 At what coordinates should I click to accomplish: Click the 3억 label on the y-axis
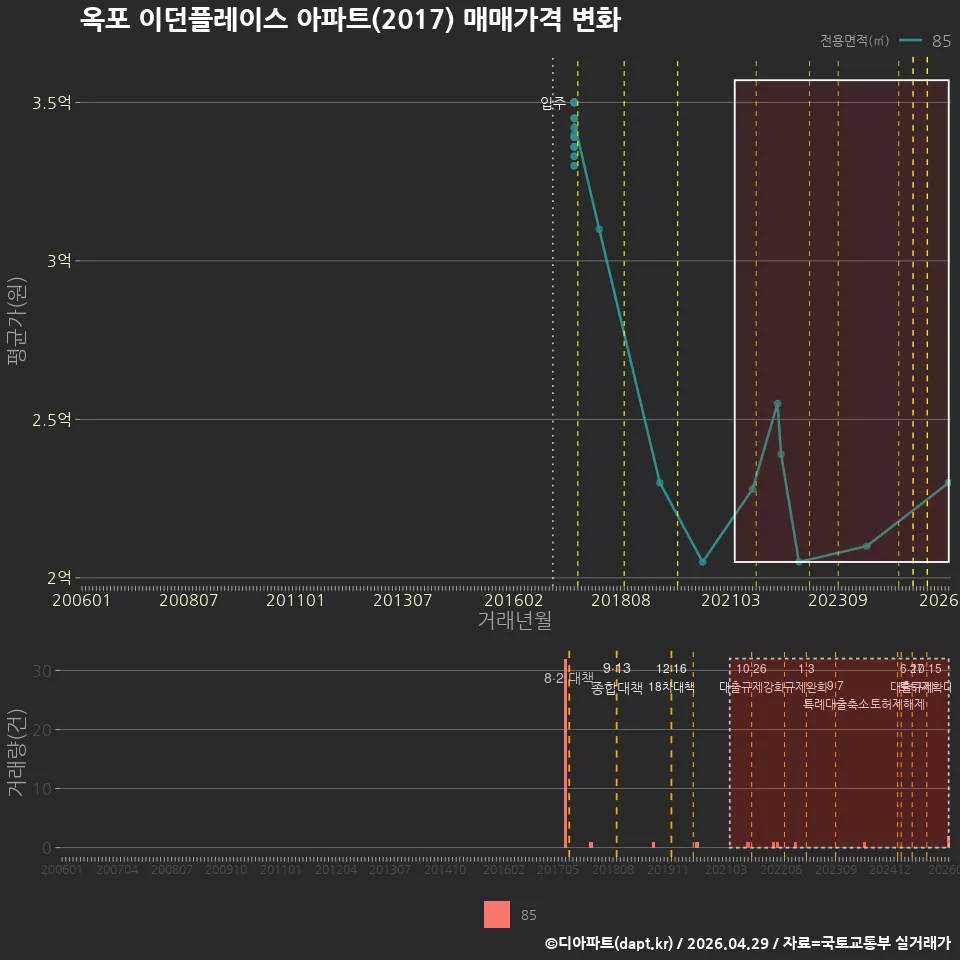[59, 261]
